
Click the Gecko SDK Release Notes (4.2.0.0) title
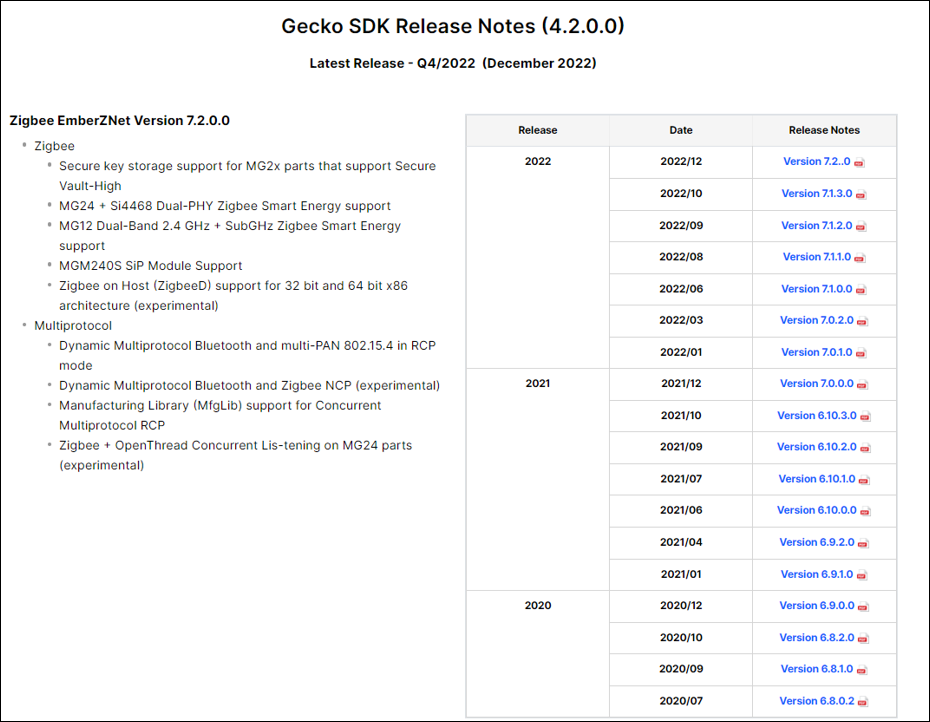tap(453, 26)
